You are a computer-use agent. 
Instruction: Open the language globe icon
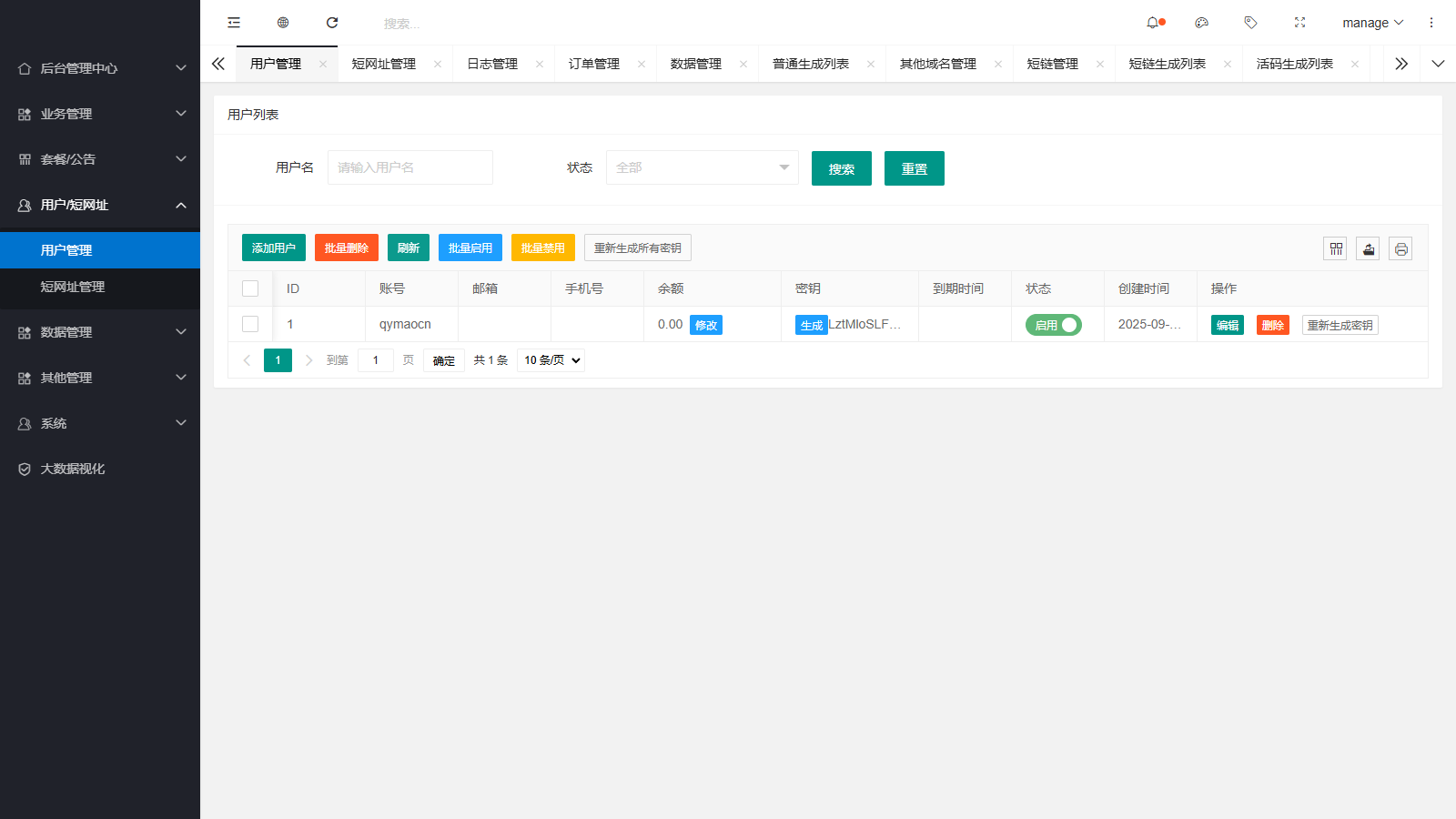coord(283,22)
